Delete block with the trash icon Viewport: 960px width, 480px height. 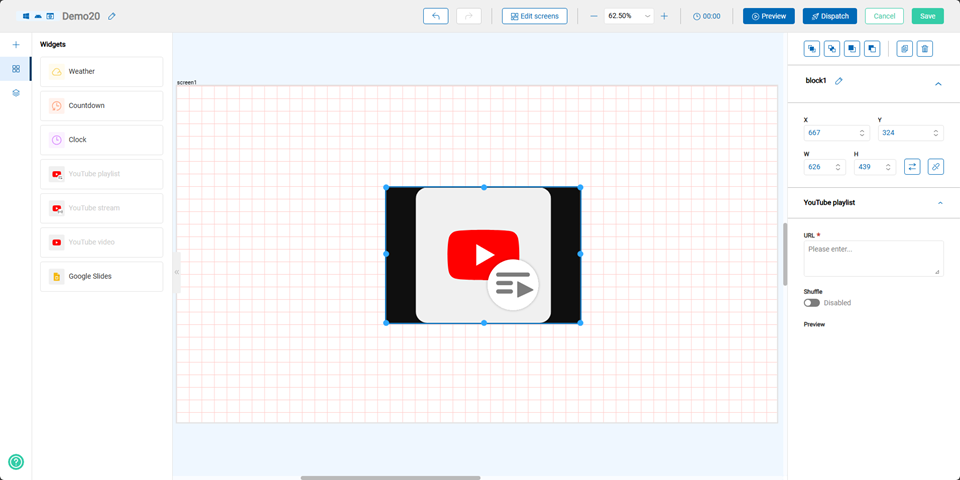click(924, 49)
